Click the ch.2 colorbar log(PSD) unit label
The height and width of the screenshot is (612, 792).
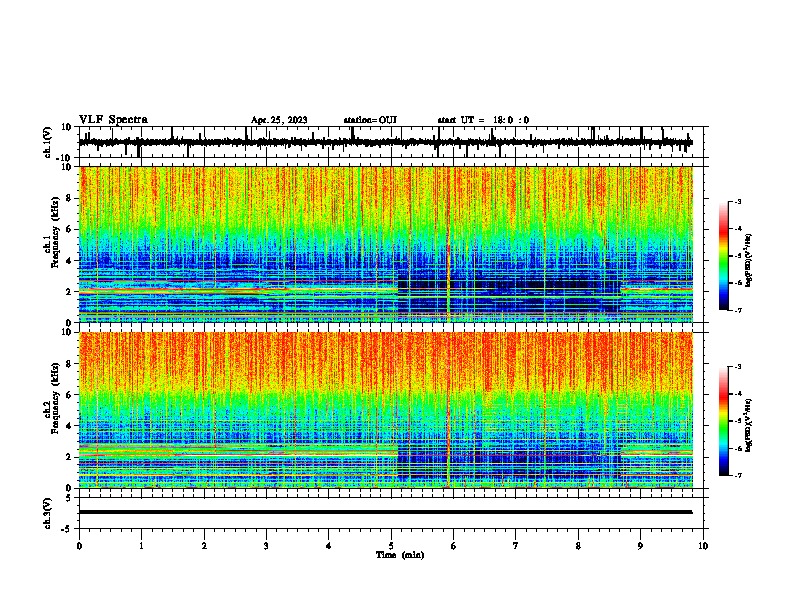[x=749, y=425]
